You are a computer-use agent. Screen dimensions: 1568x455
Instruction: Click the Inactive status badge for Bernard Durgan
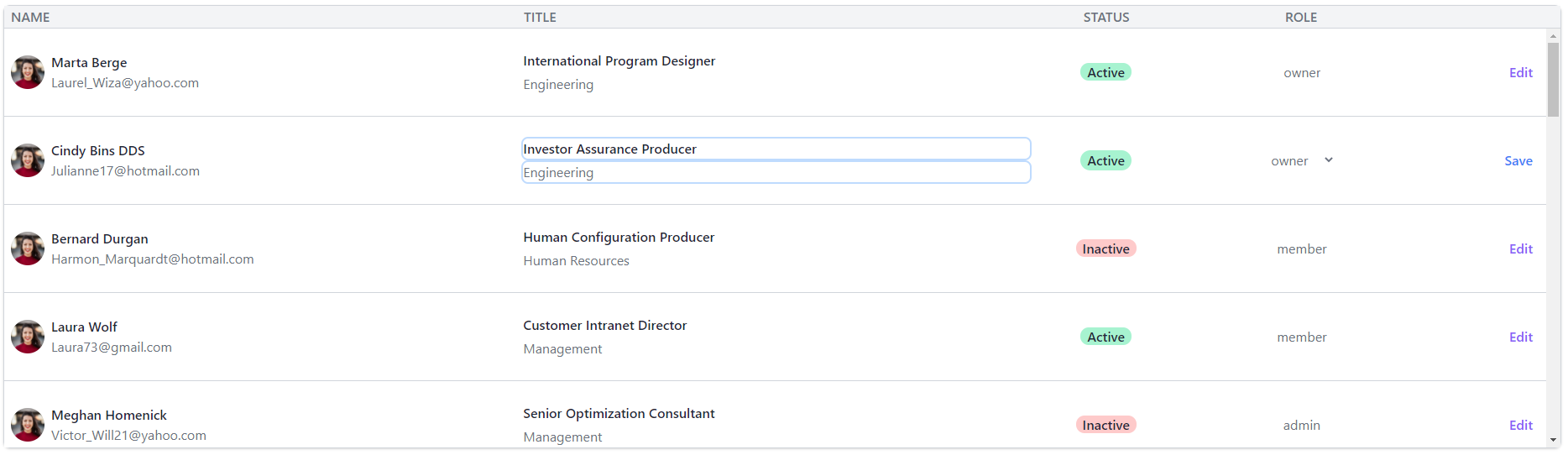[x=1105, y=248]
